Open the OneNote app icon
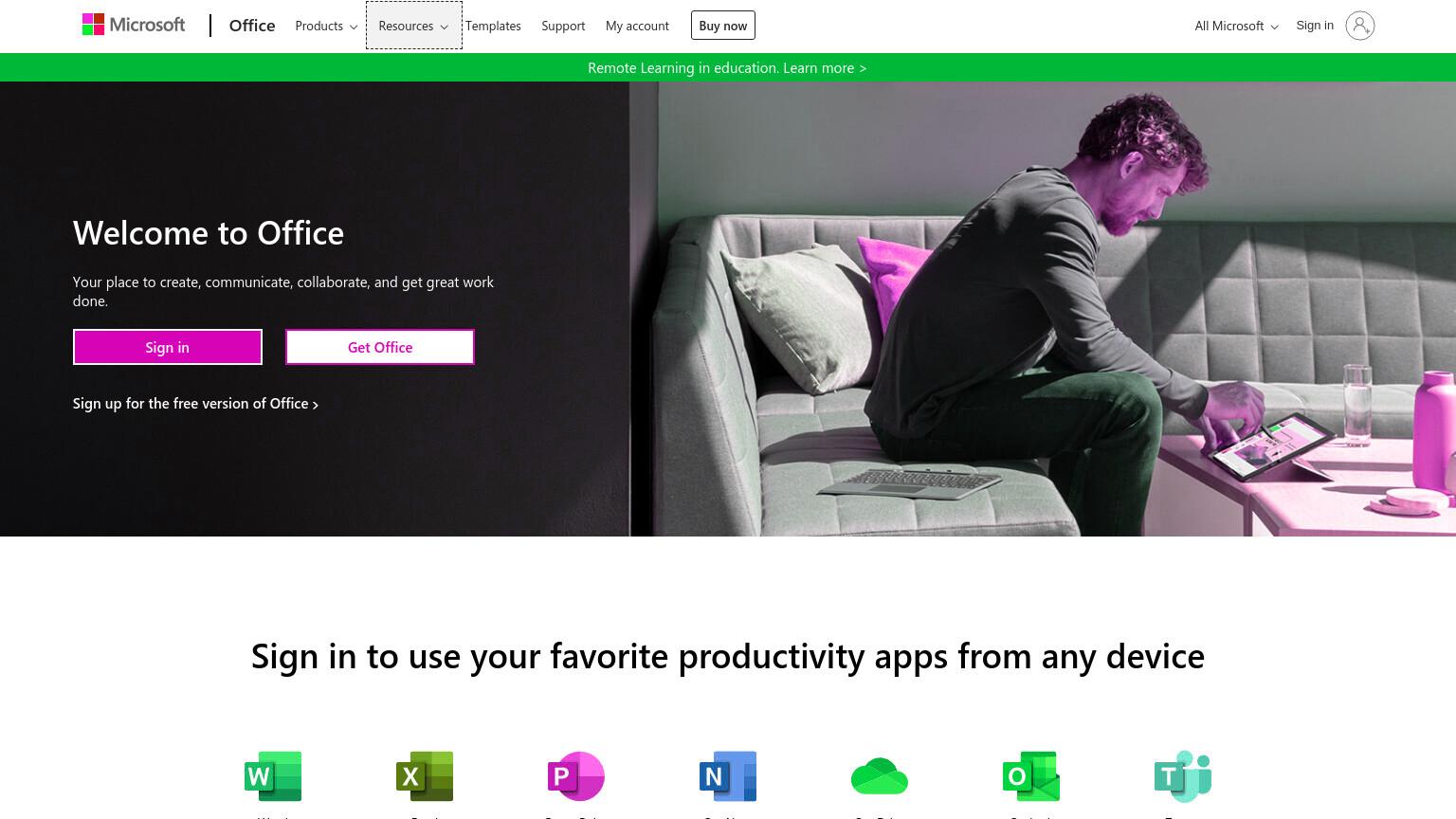 coord(728,776)
